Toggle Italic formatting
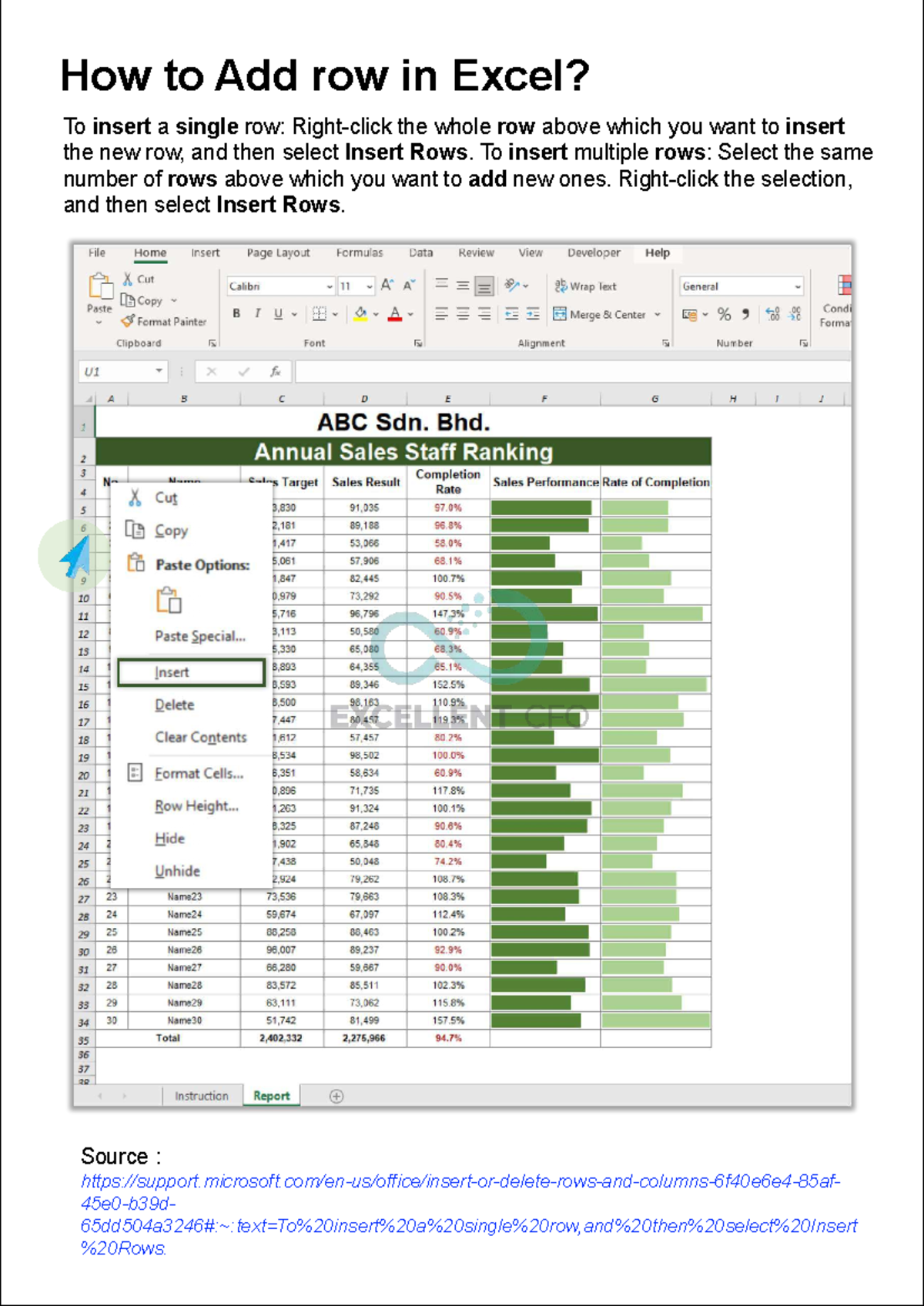The width and height of the screenshot is (924, 1306). (x=257, y=313)
